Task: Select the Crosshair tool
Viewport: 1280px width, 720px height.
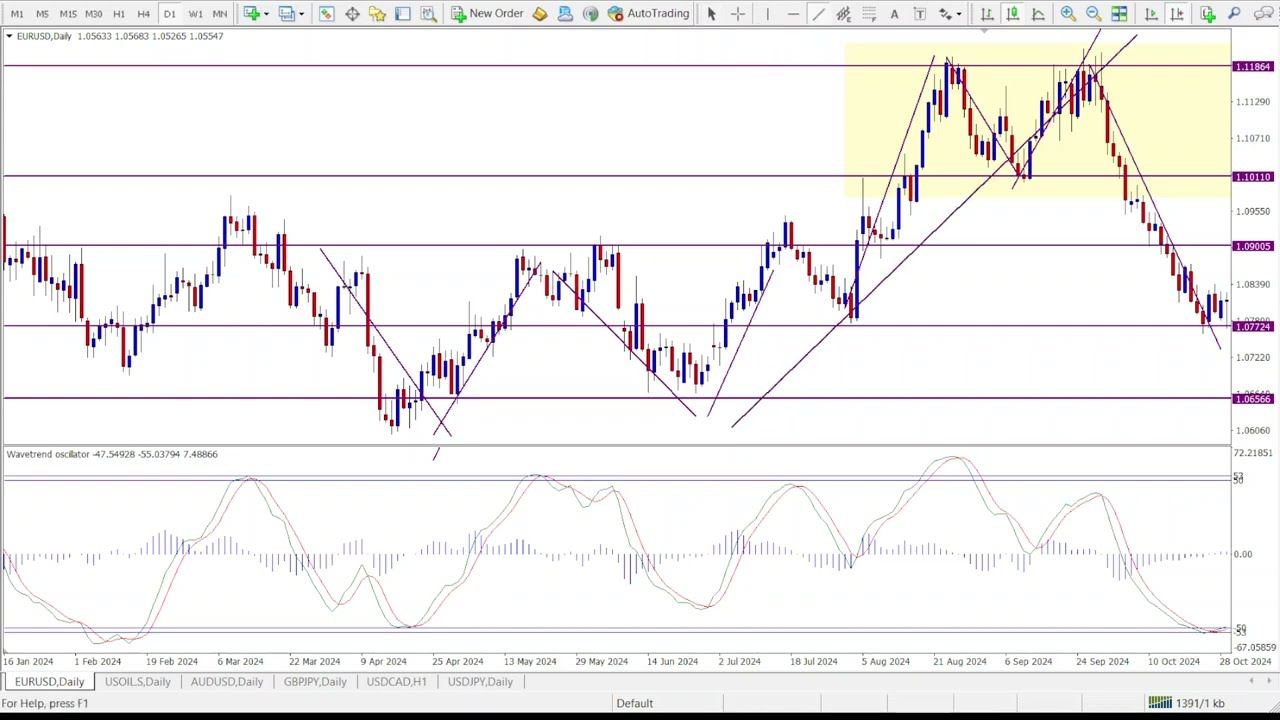Action: coord(737,13)
